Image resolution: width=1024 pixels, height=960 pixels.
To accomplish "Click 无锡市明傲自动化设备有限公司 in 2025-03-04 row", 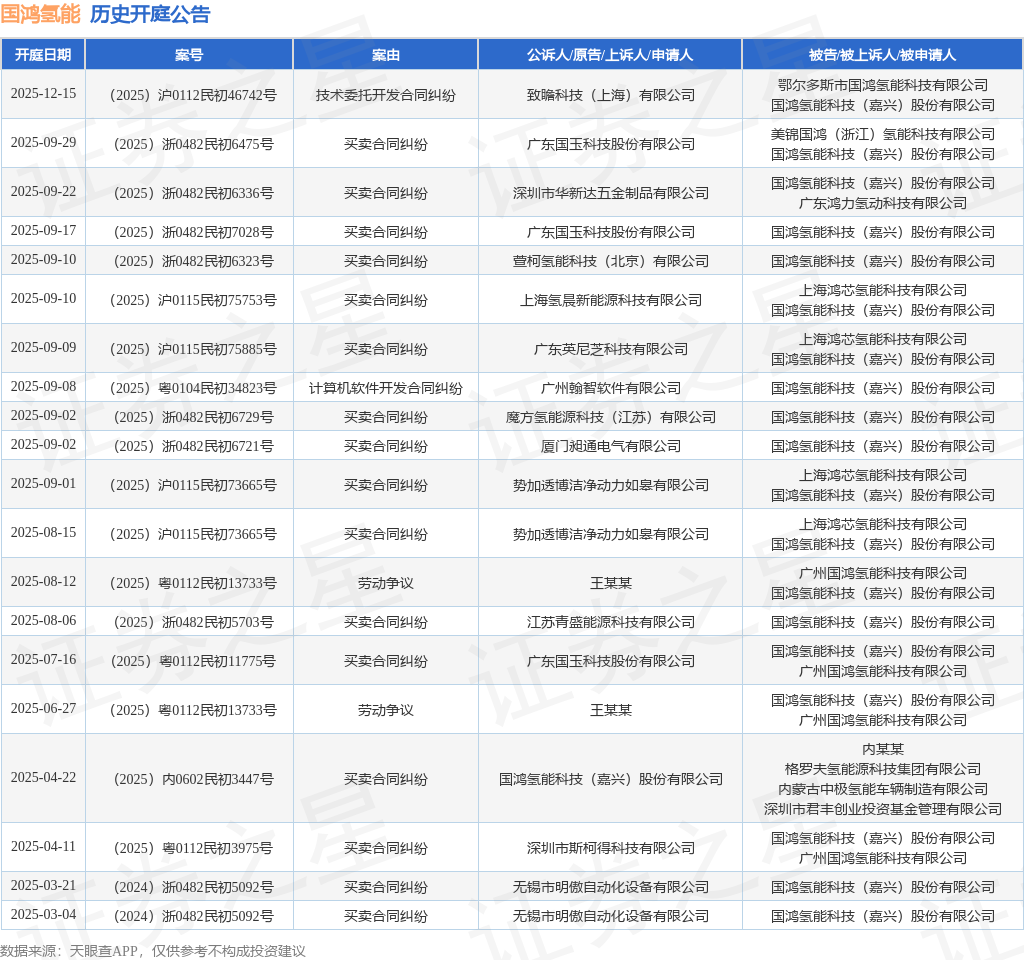I will point(611,916).
